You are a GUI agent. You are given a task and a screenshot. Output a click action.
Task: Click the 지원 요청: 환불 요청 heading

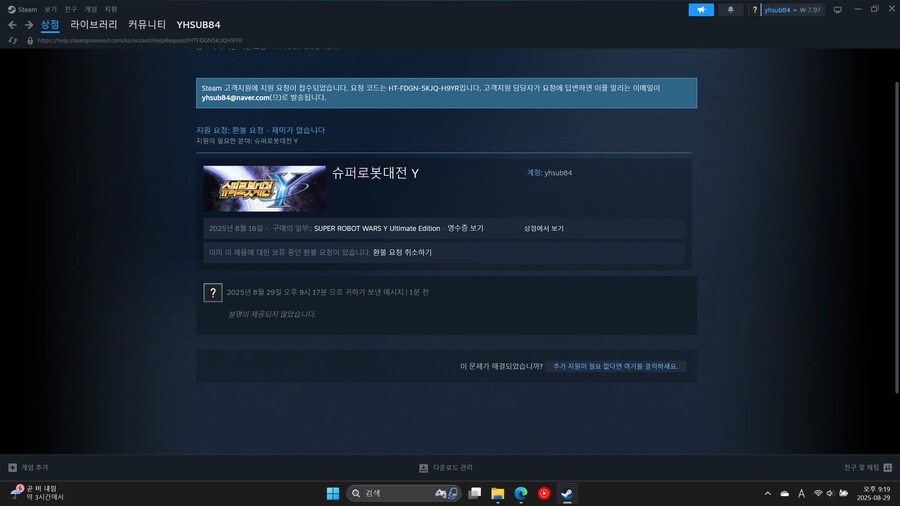point(261,130)
